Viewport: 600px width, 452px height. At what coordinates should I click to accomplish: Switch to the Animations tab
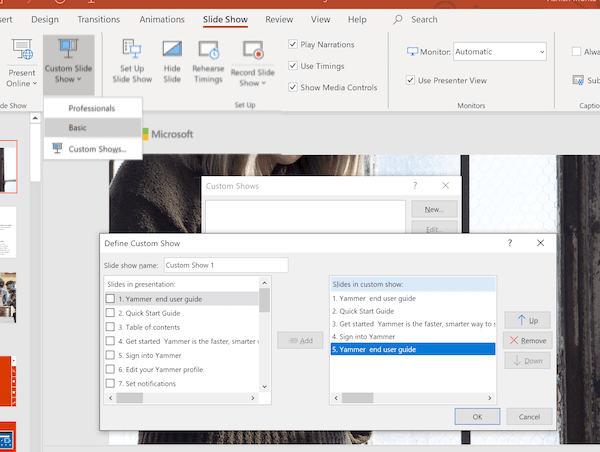tap(162, 19)
